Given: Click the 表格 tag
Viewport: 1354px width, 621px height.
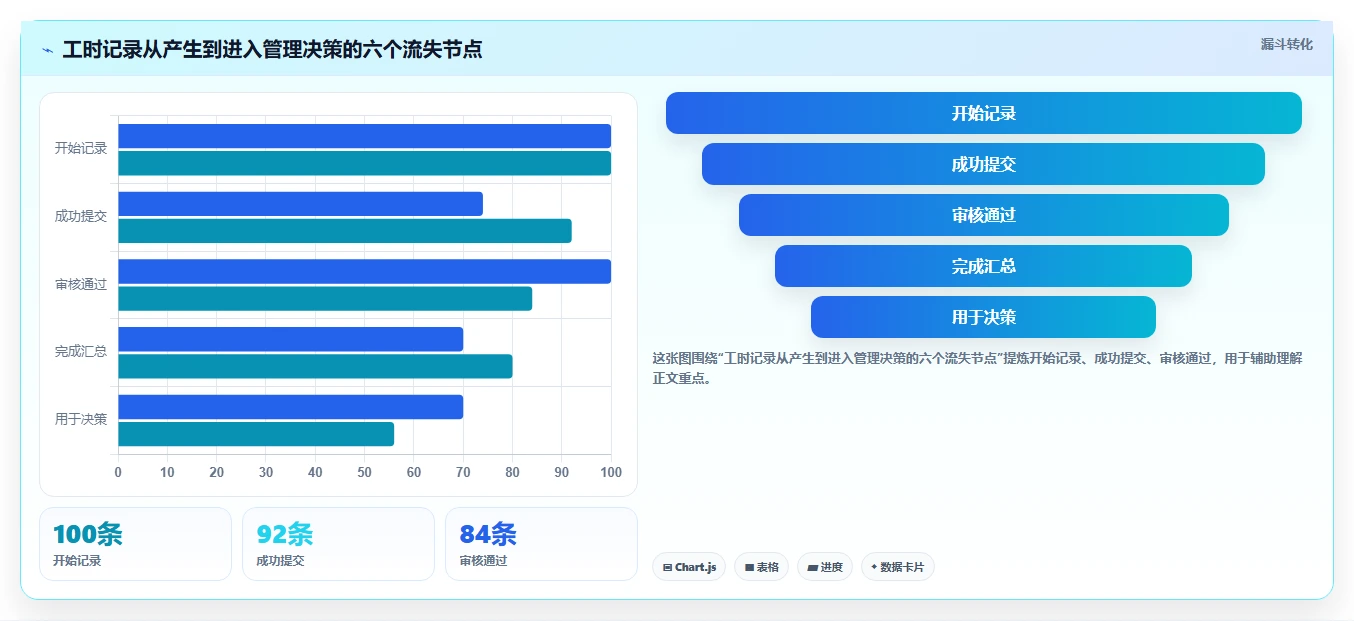Looking at the screenshot, I should (761, 567).
